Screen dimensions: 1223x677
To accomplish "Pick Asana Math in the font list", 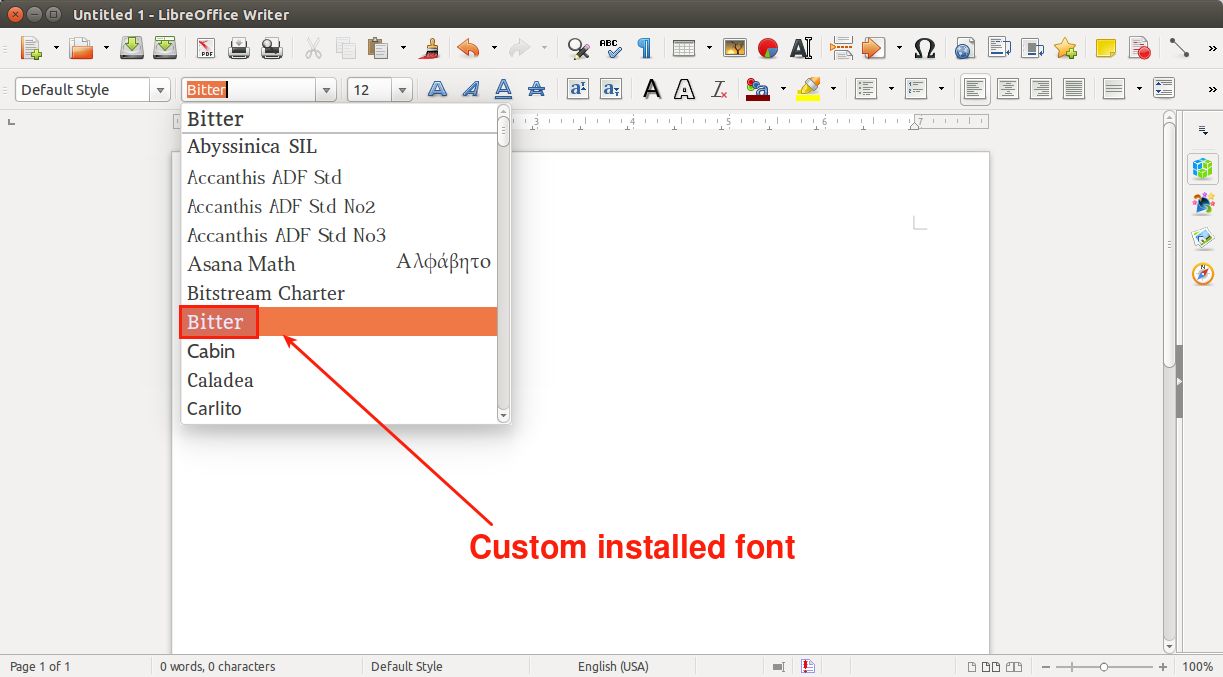I will coord(339,264).
